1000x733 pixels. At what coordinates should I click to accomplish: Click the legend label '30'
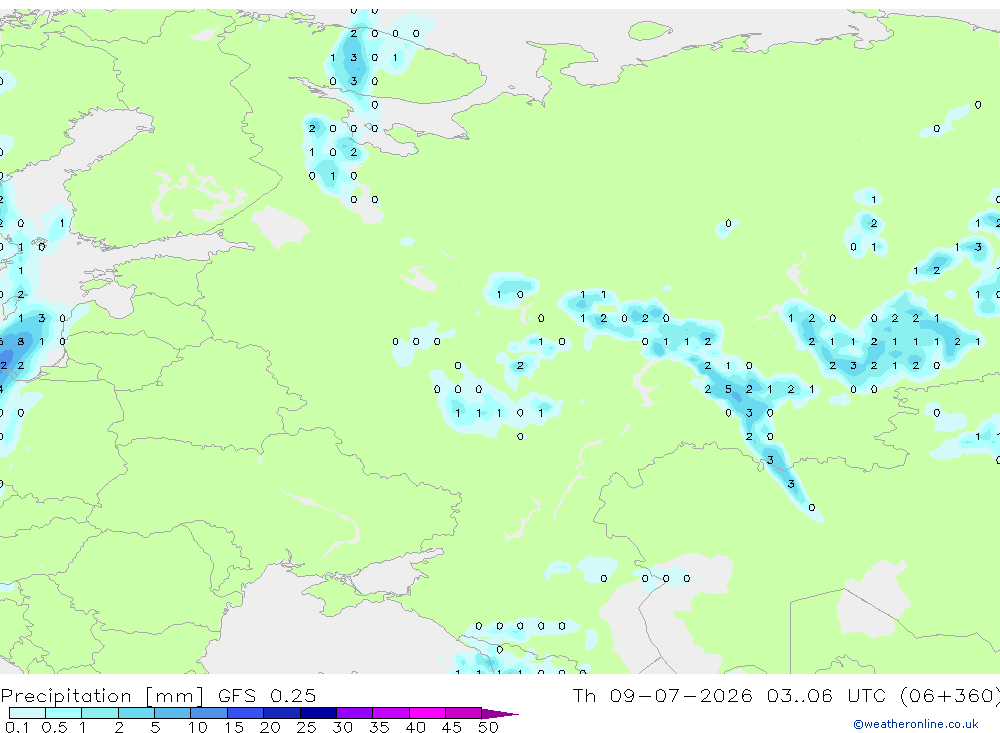pos(342,727)
